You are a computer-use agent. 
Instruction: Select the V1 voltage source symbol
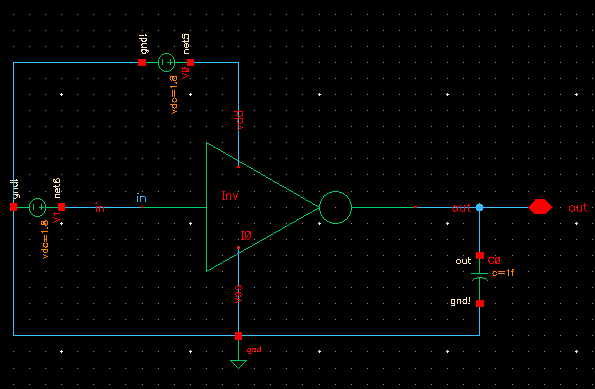pos(38,207)
